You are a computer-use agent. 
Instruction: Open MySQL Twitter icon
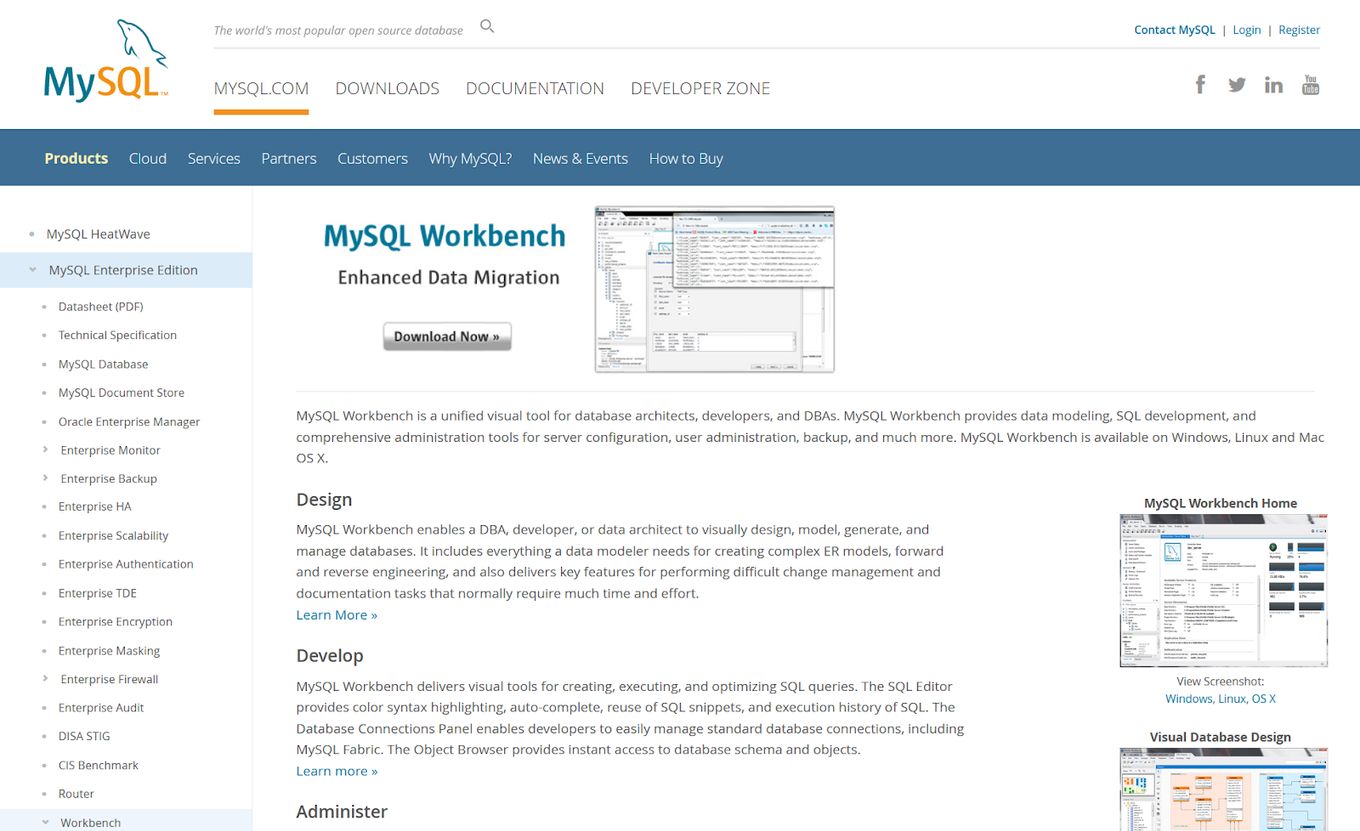pyautogui.click(x=1237, y=85)
